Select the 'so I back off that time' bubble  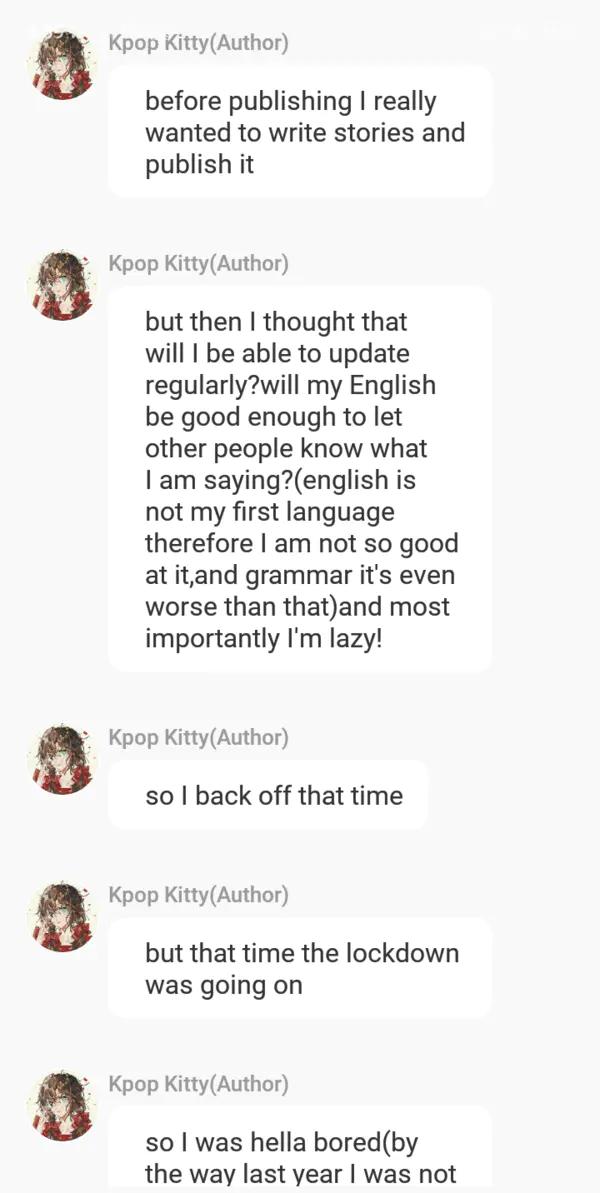click(268, 796)
